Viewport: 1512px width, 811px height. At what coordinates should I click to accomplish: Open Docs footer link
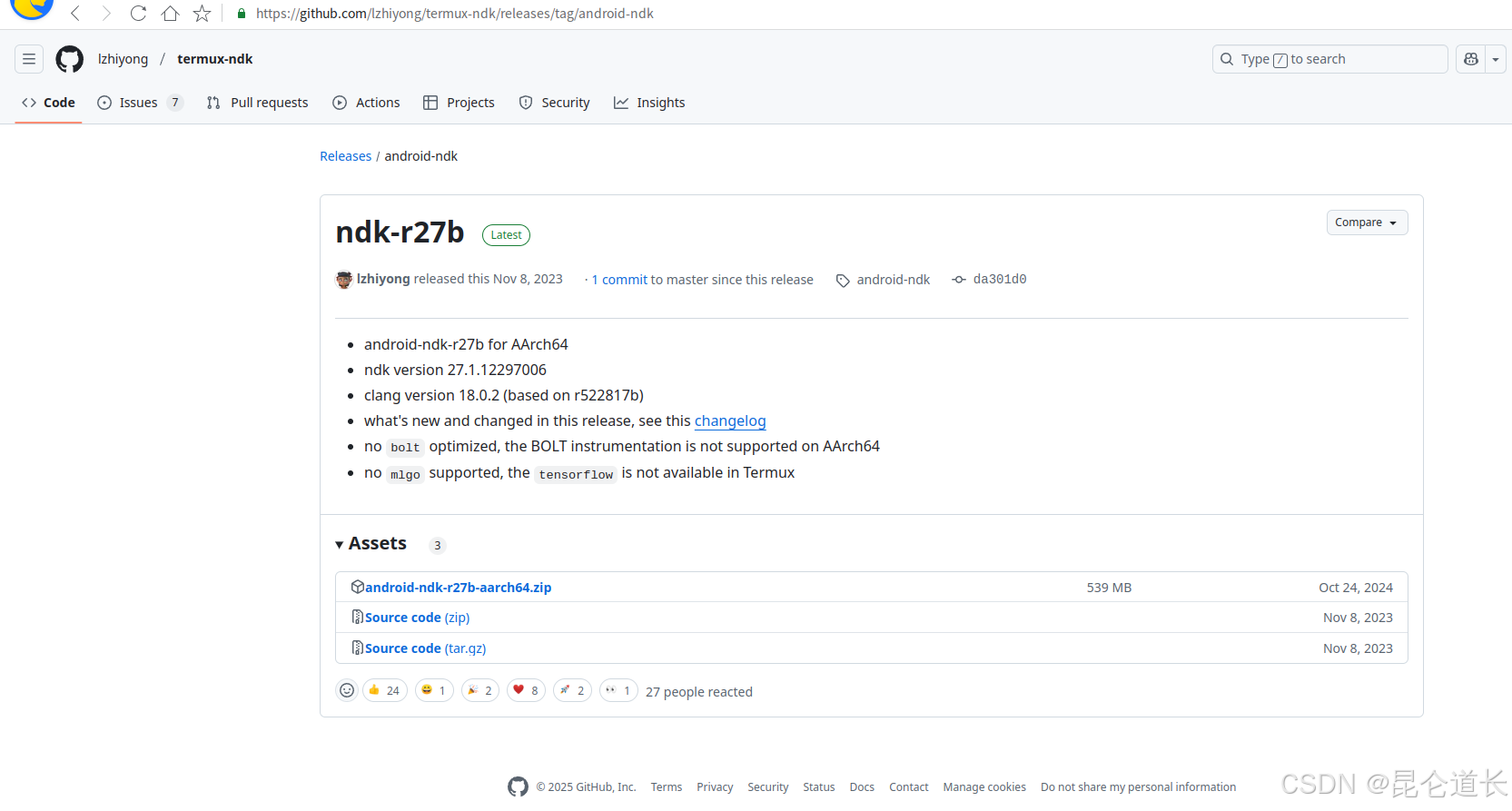tap(862, 787)
